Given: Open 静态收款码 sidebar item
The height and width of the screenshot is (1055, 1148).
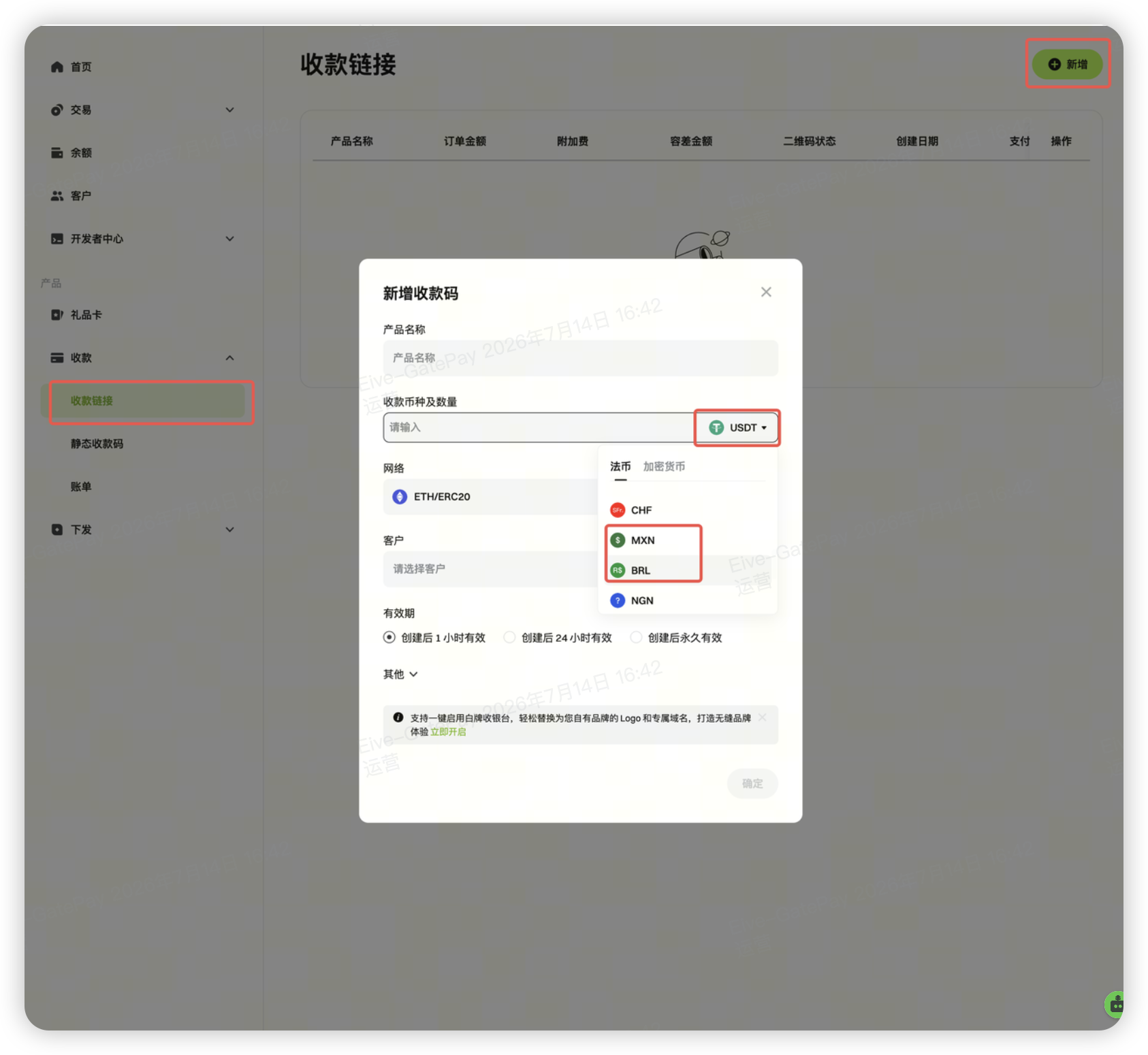Looking at the screenshot, I should [x=97, y=444].
